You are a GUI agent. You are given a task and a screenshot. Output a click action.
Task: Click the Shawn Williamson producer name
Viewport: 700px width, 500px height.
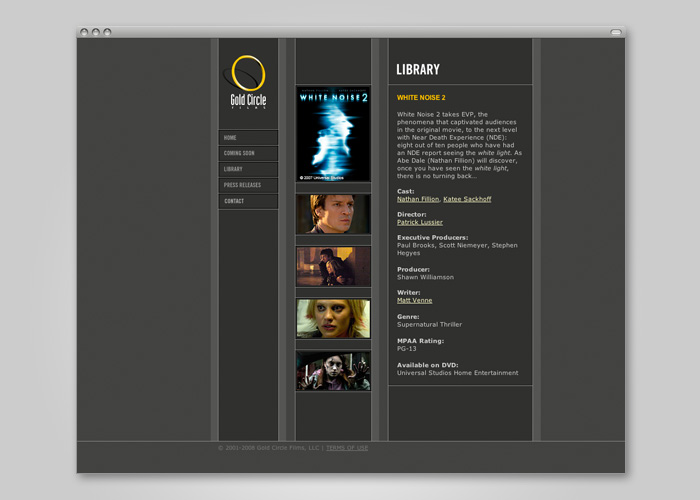pyautogui.click(x=425, y=277)
